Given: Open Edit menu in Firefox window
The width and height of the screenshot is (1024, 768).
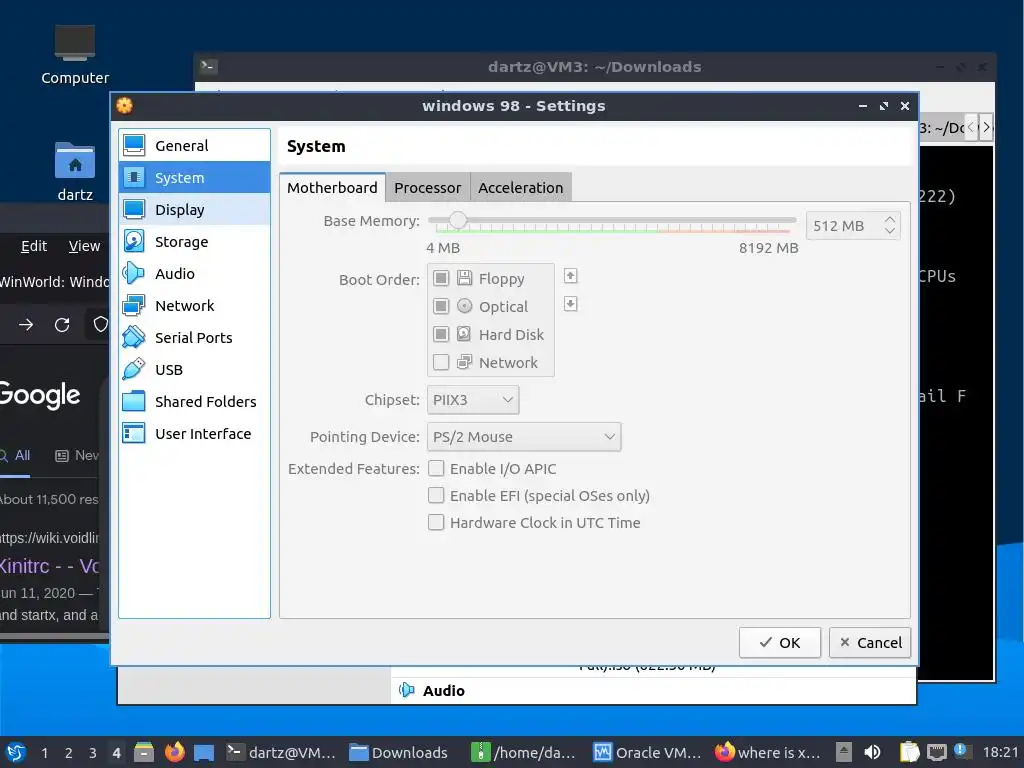Looking at the screenshot, I should pyautogui.click(x=34, y=246).
